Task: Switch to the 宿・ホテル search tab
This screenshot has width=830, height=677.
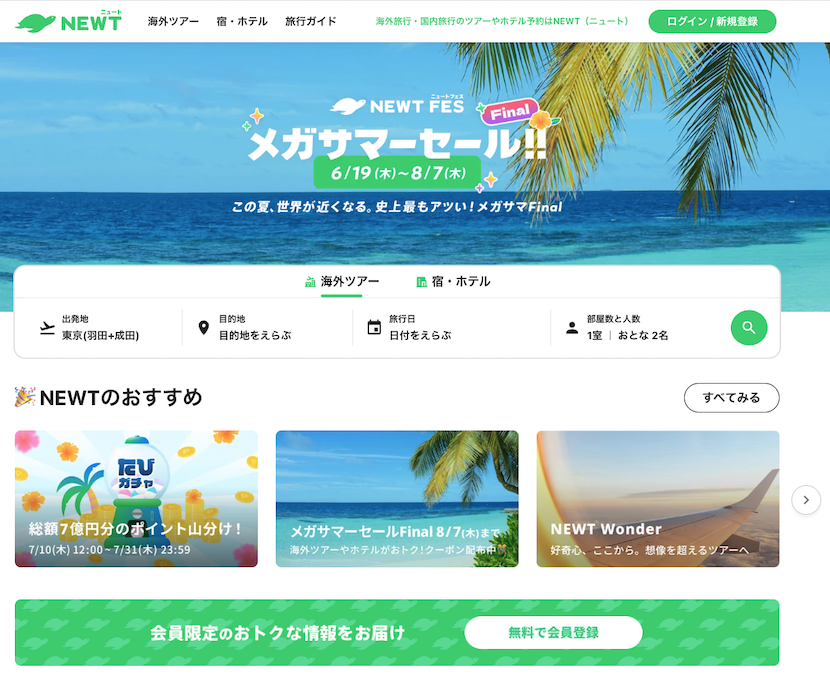Action: (453, 282)
